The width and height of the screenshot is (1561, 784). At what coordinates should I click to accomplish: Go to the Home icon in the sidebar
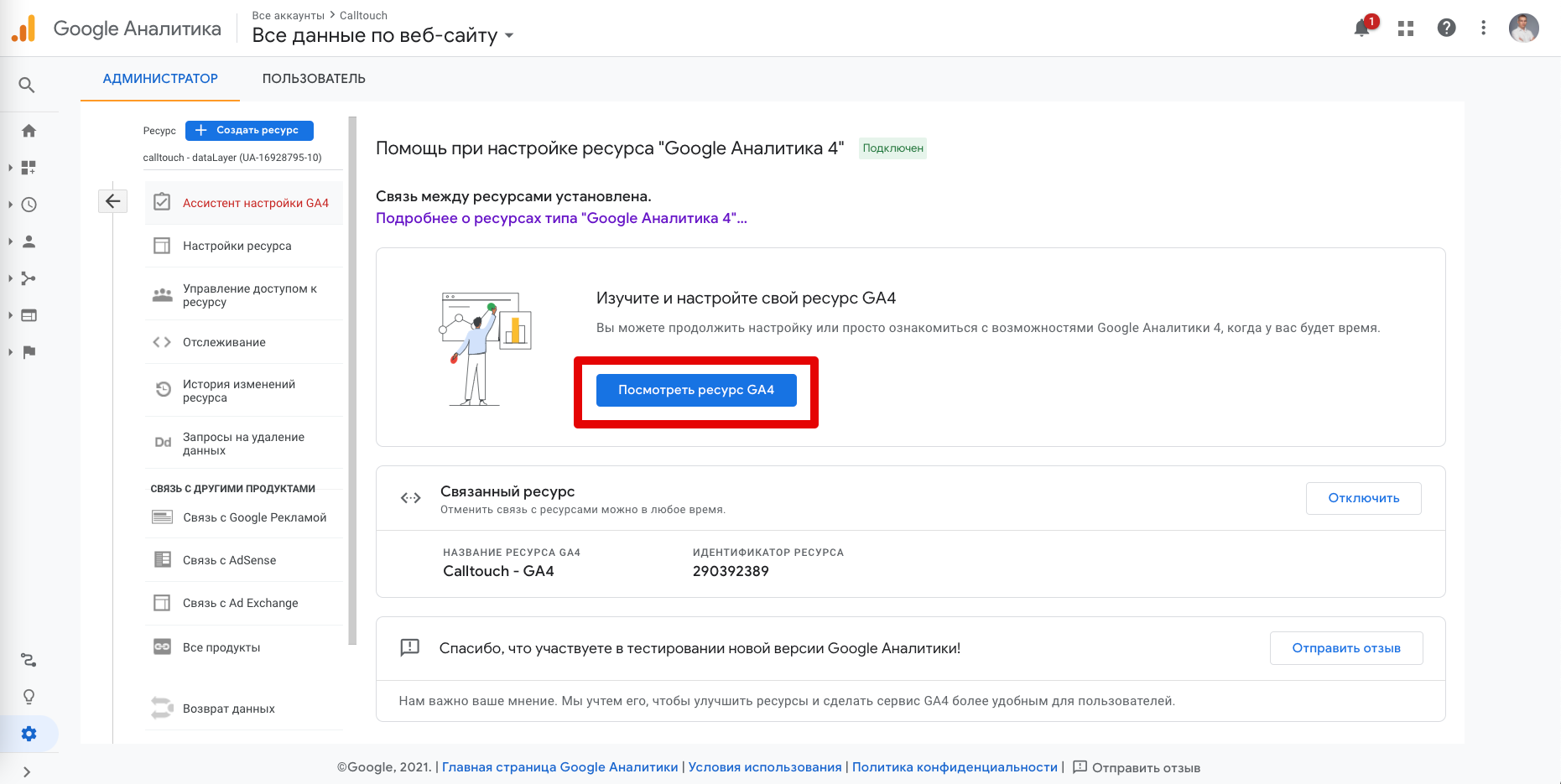pos(28,131)
